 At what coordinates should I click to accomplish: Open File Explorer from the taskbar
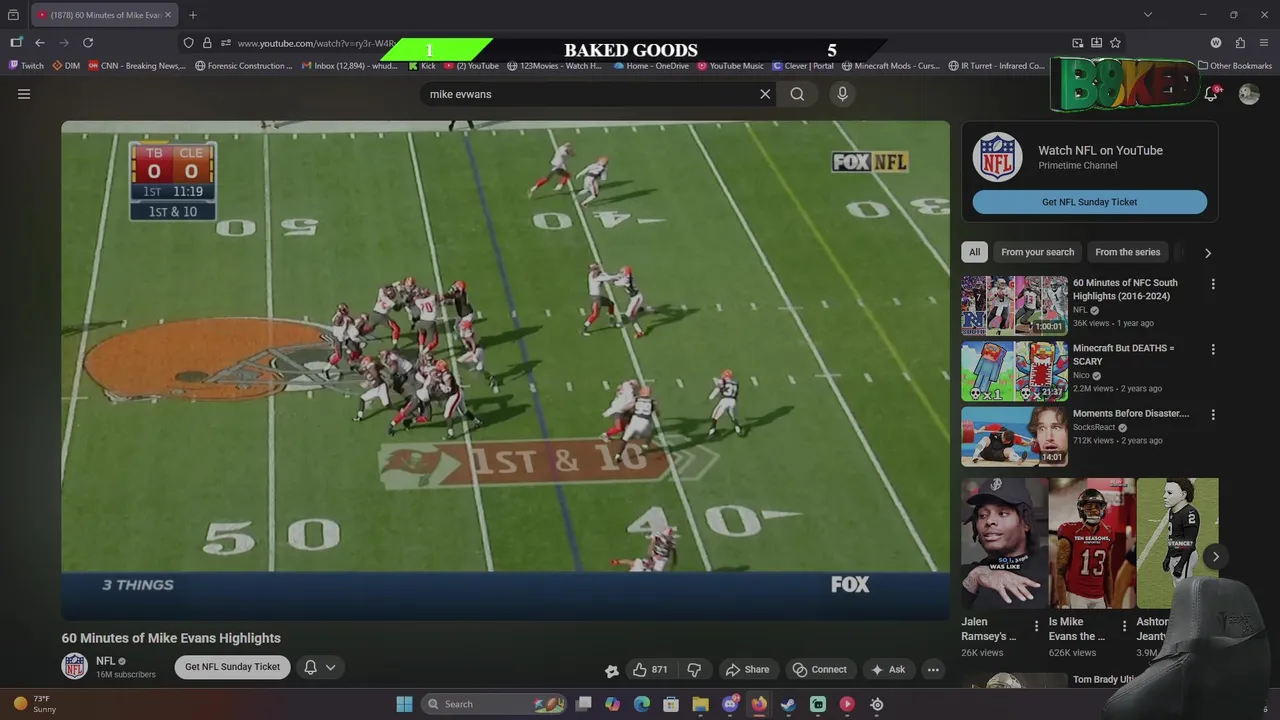(x=700, y=704)
